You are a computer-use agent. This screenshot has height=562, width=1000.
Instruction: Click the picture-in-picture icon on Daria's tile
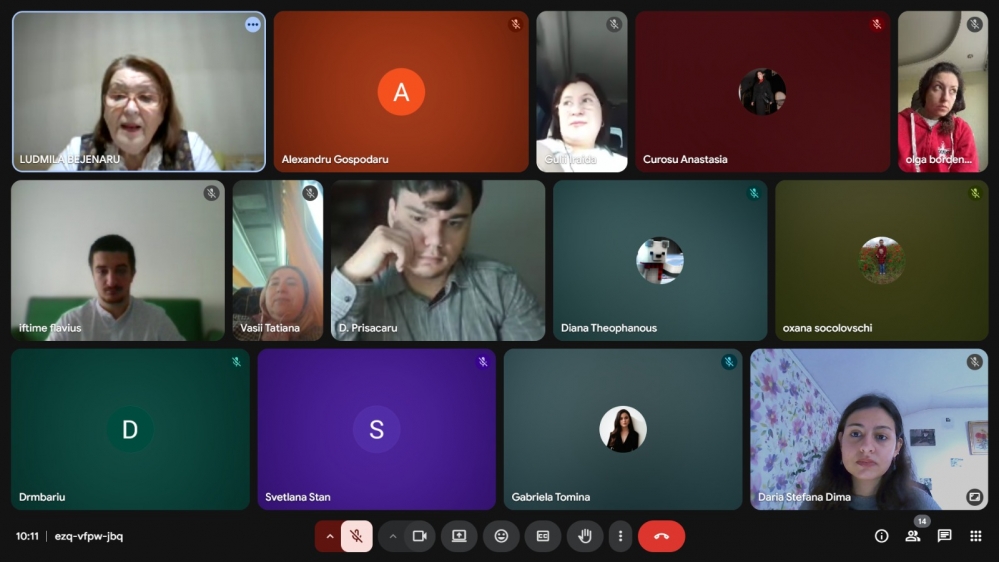(x=974, y=496)
